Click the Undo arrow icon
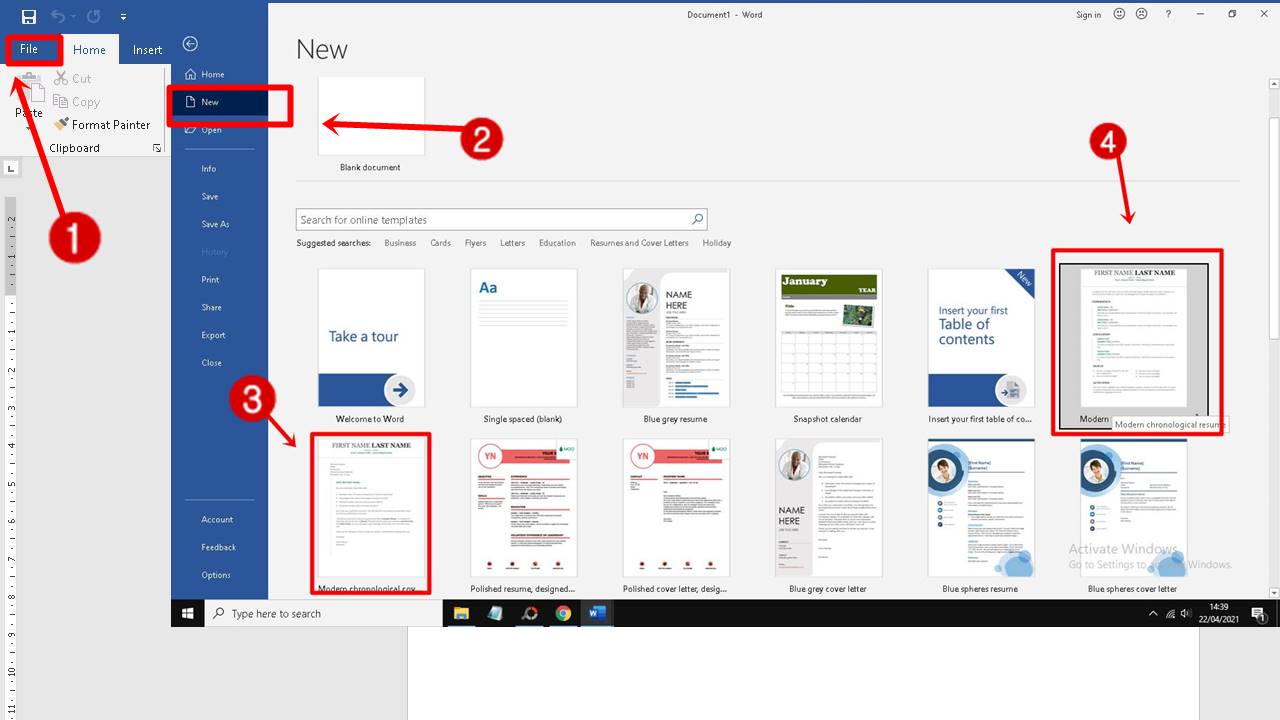The height and width of the screenshot is (720, 1280). point(58,17)
